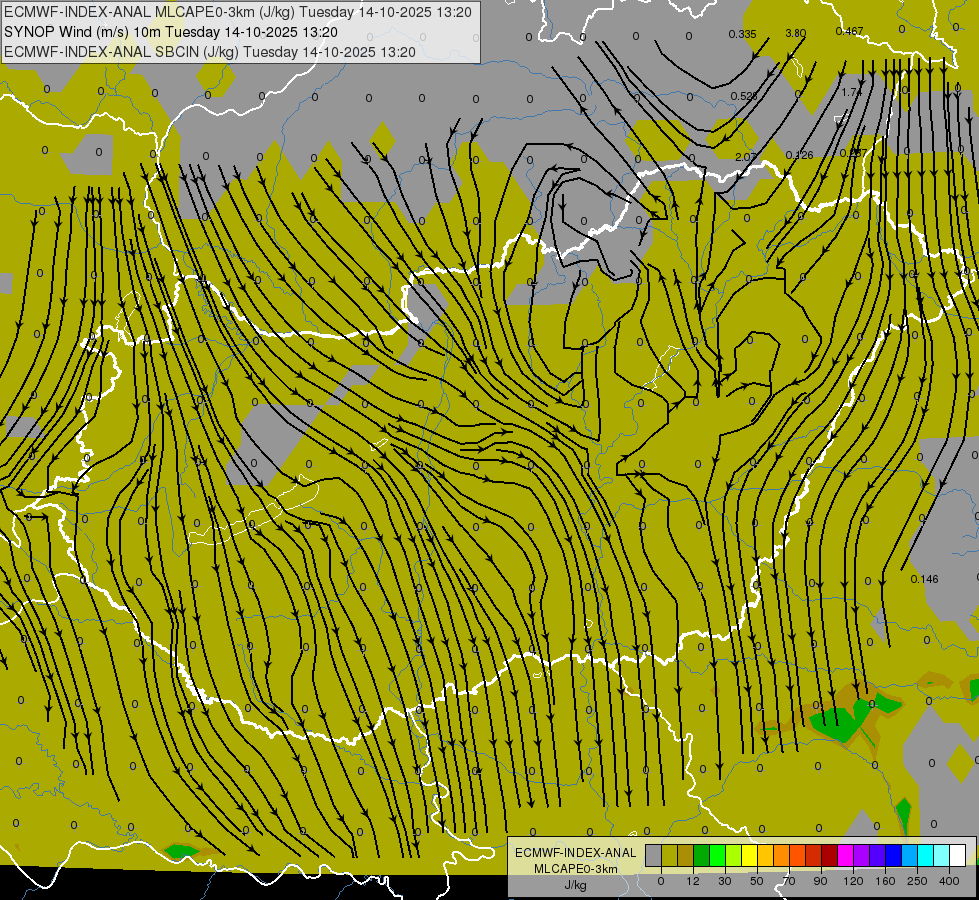
Task: Click the pale cyan legend swatch left of 400 tick
Action: 942,855
